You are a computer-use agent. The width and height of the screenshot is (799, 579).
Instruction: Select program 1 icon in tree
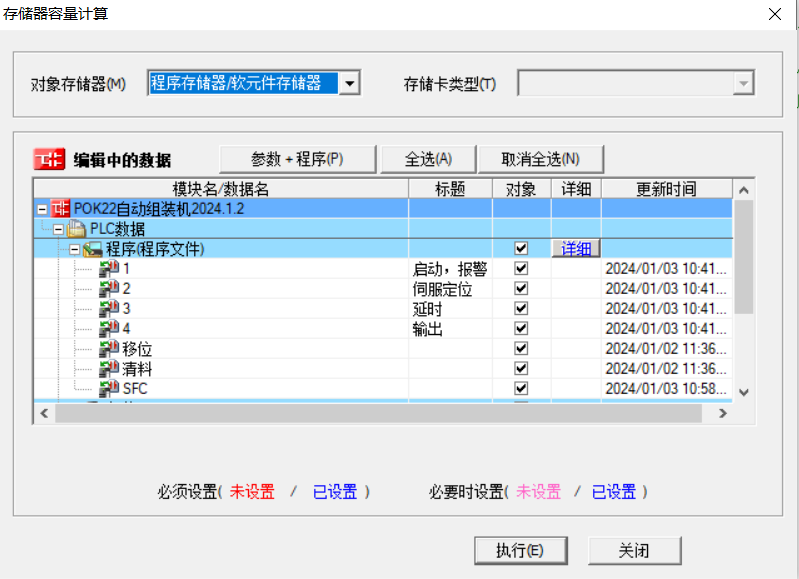pyautogui.click(x=110, y=269)
